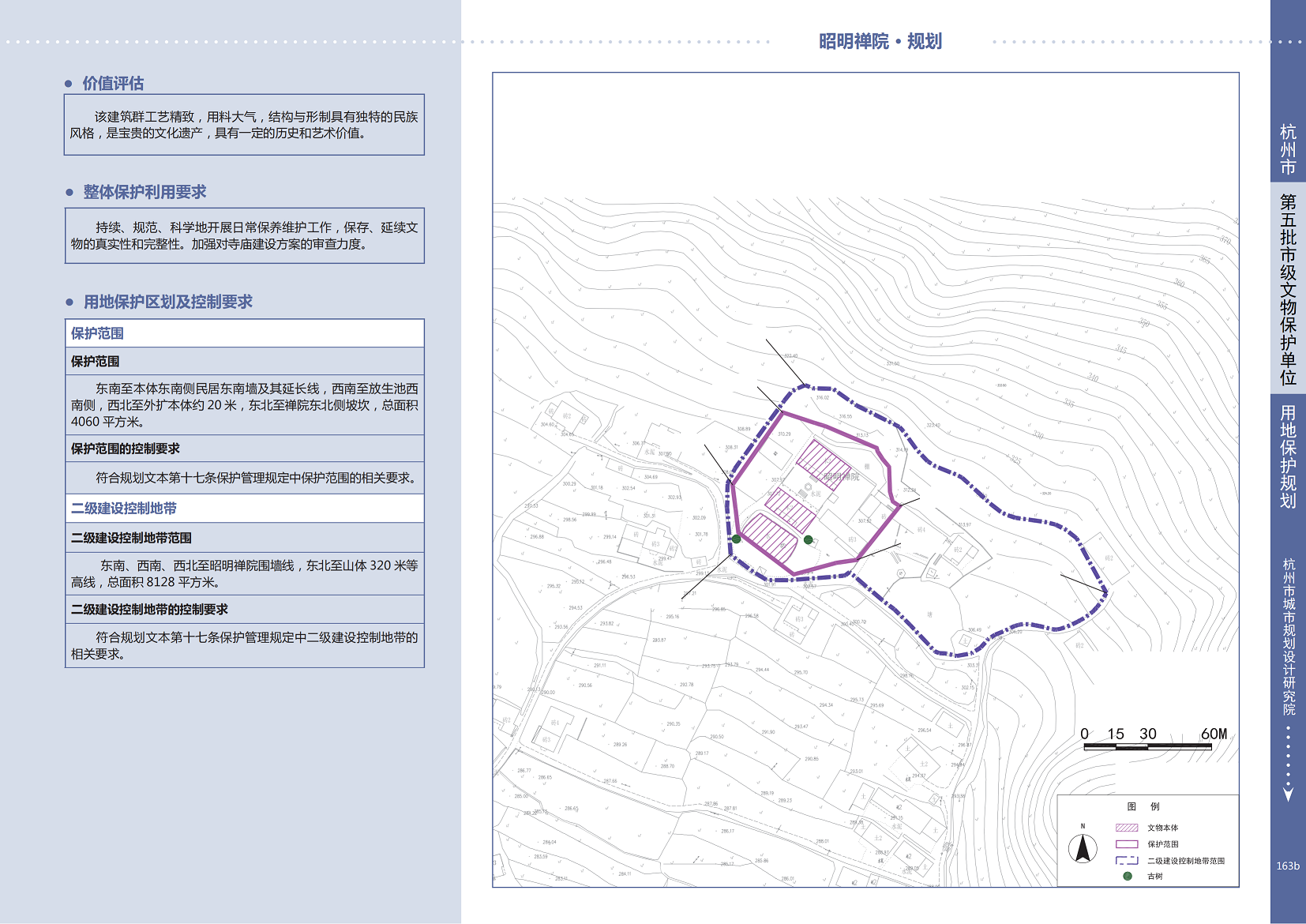Screen dimensions: 1306x924
Task: Click the 二级建设控制地带范围 table row
Action: (x=245, y=538)
